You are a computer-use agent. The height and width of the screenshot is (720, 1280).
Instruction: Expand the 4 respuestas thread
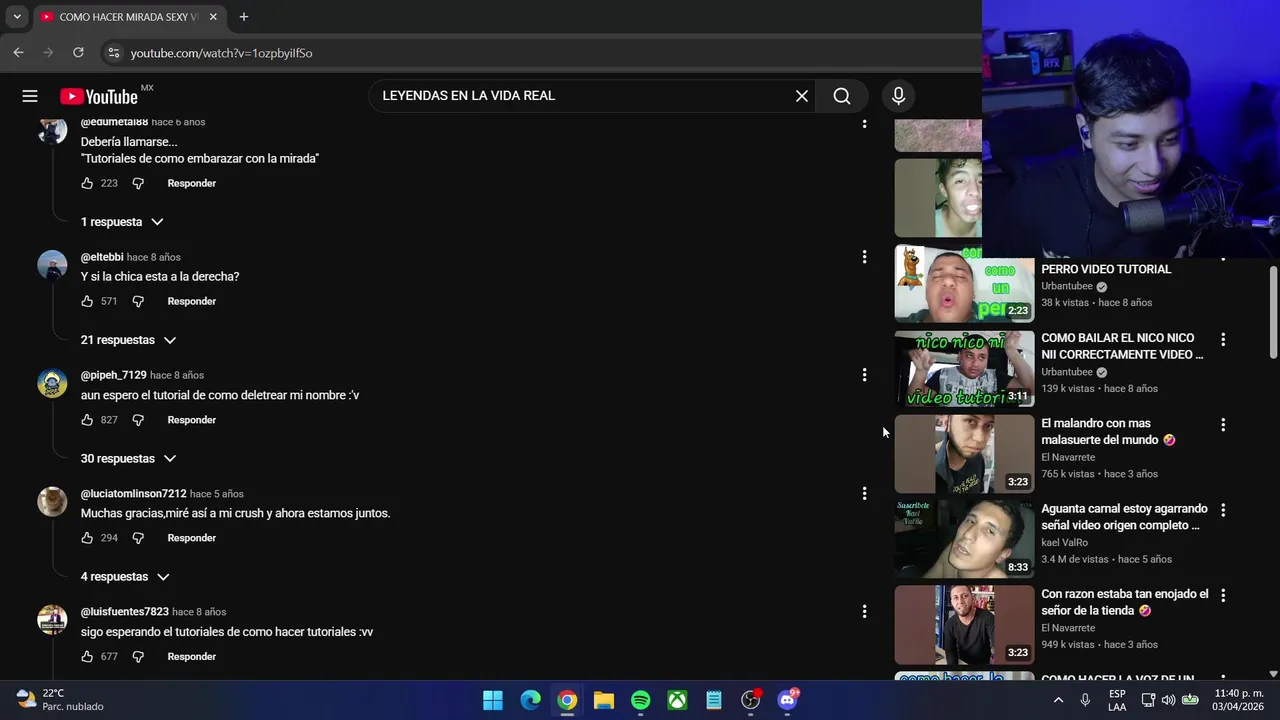(x=125, y=577)
